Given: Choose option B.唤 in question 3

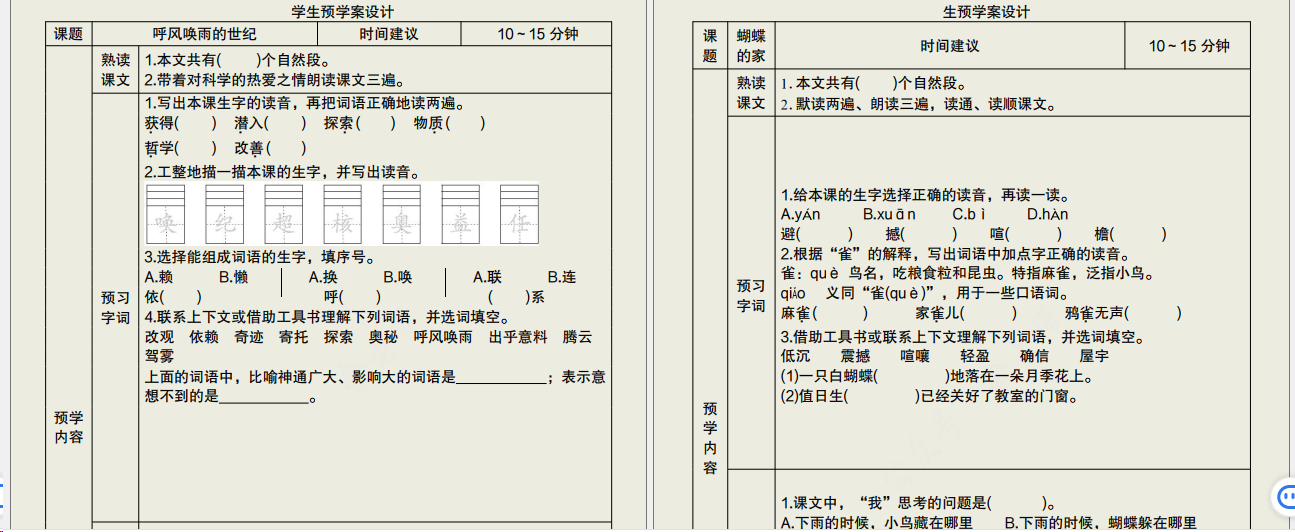Looking at the screenshot, I should click(398, 277).
